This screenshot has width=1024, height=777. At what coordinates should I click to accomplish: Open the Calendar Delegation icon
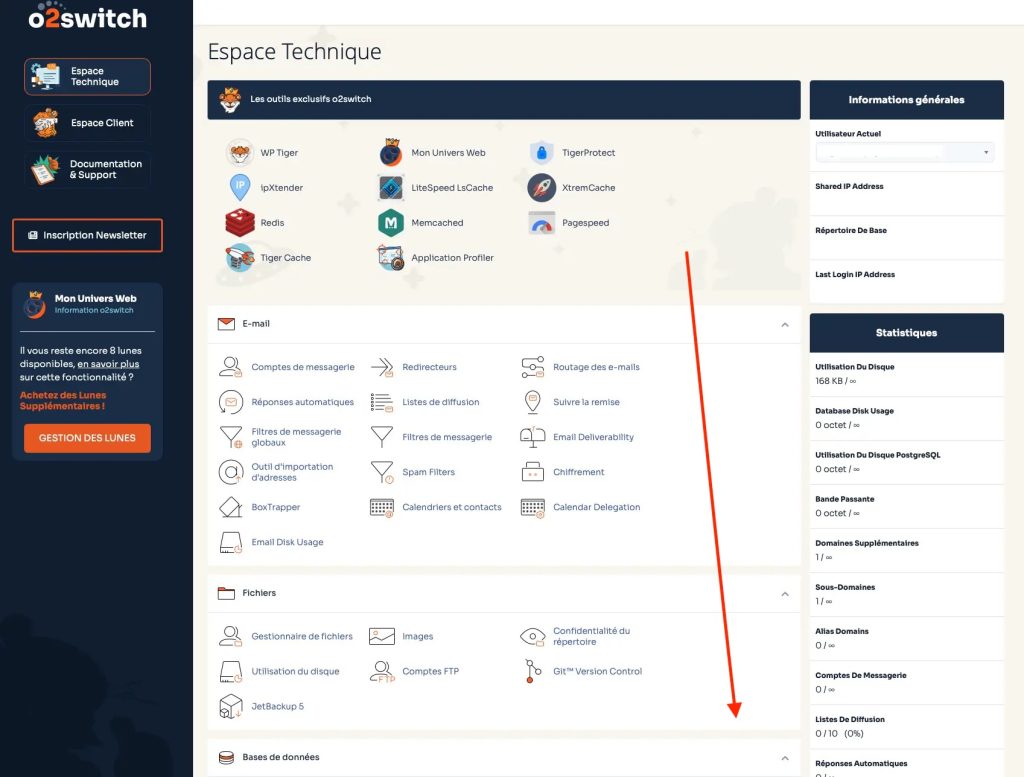(x=532, y=507)
